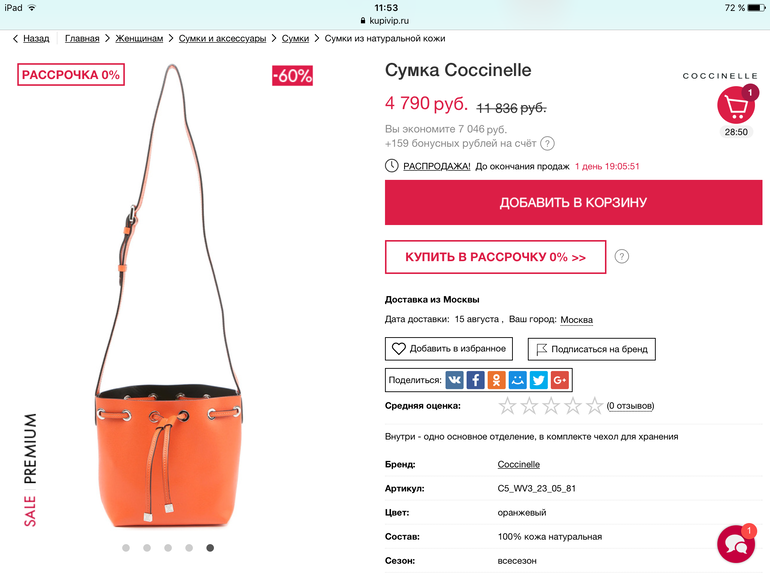Rate five stars on the rating bar
The height and width of the screenshot is (578, 770).
pyautogui.click(x=594, y=406)
